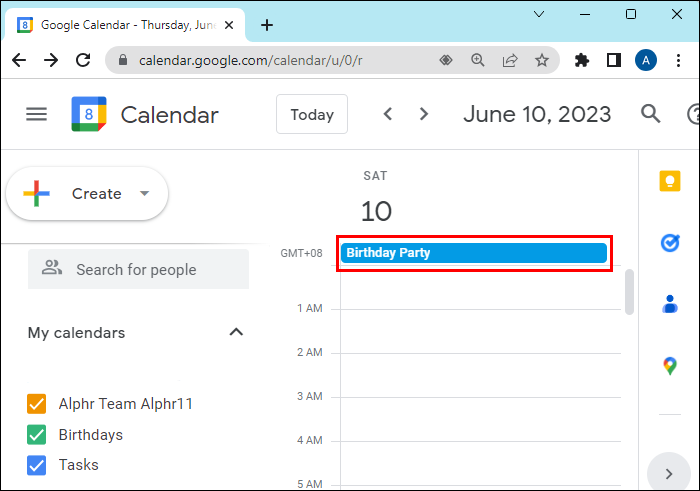
Task: Select the Google Calendar browser tab
Action: point(130,22)
